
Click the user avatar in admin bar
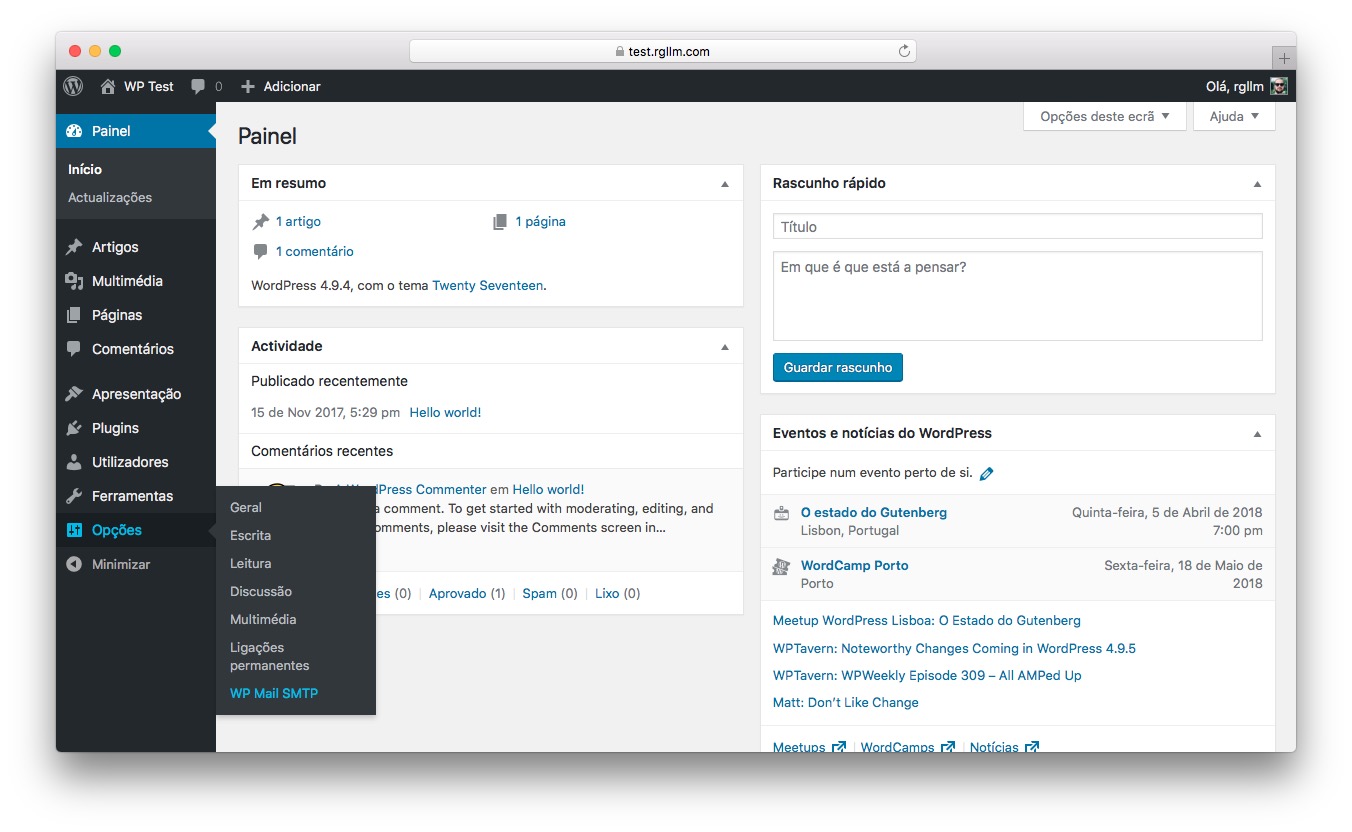coord(1278,86)
